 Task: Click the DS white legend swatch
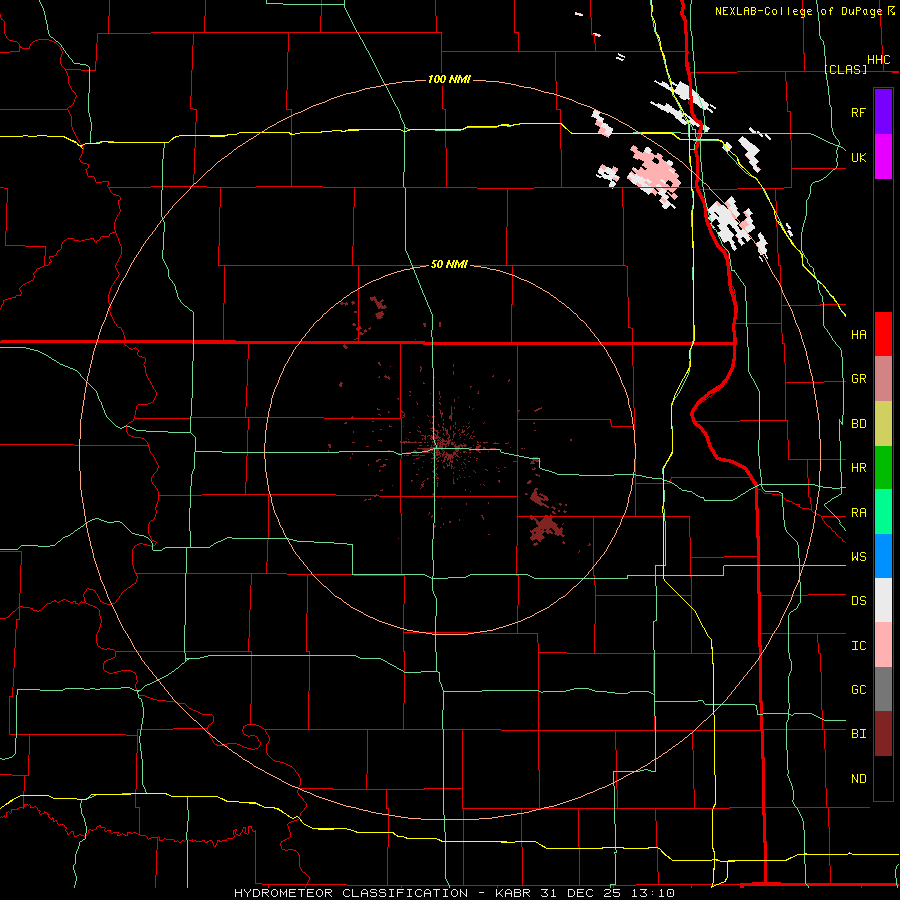[x=883, y=600]
